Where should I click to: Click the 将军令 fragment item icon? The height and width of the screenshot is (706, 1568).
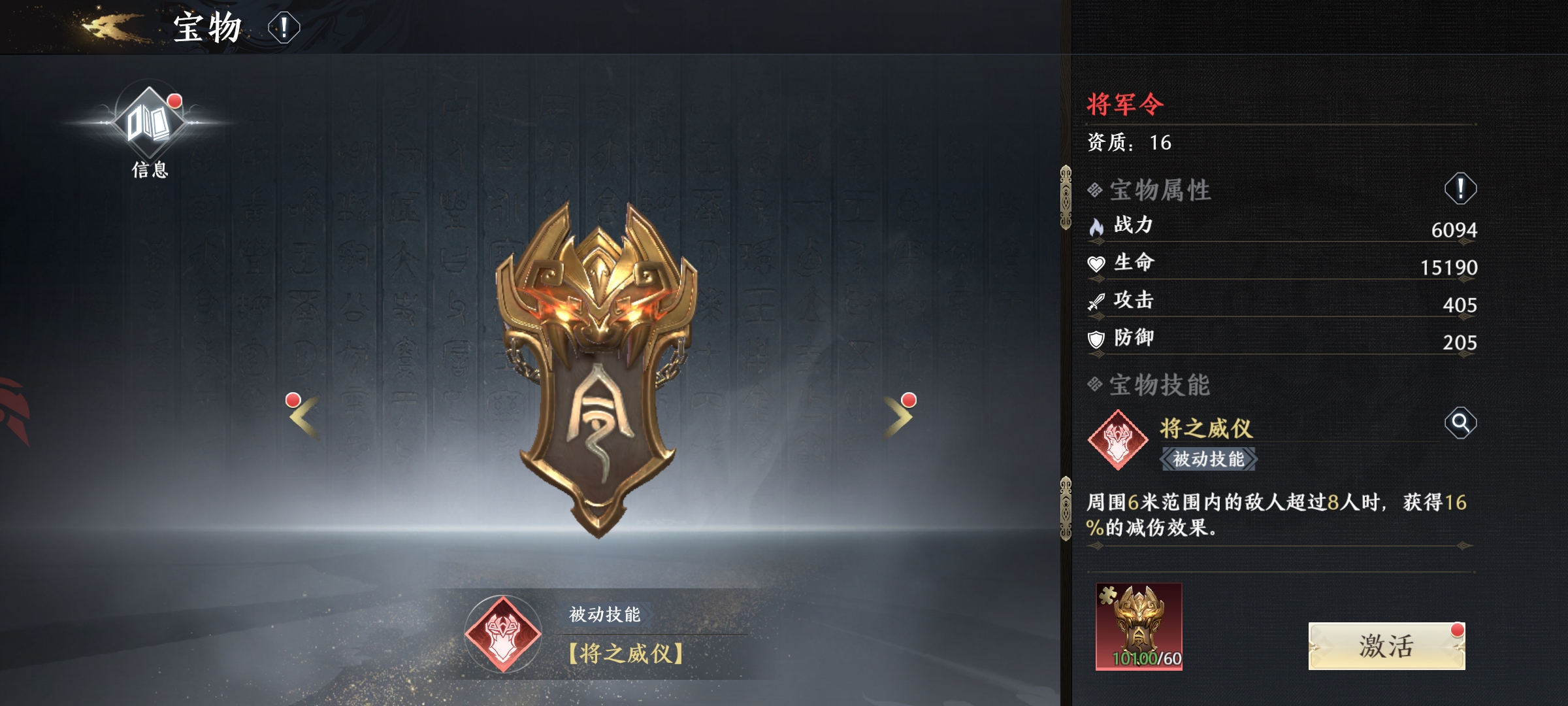click(1139, 626)
